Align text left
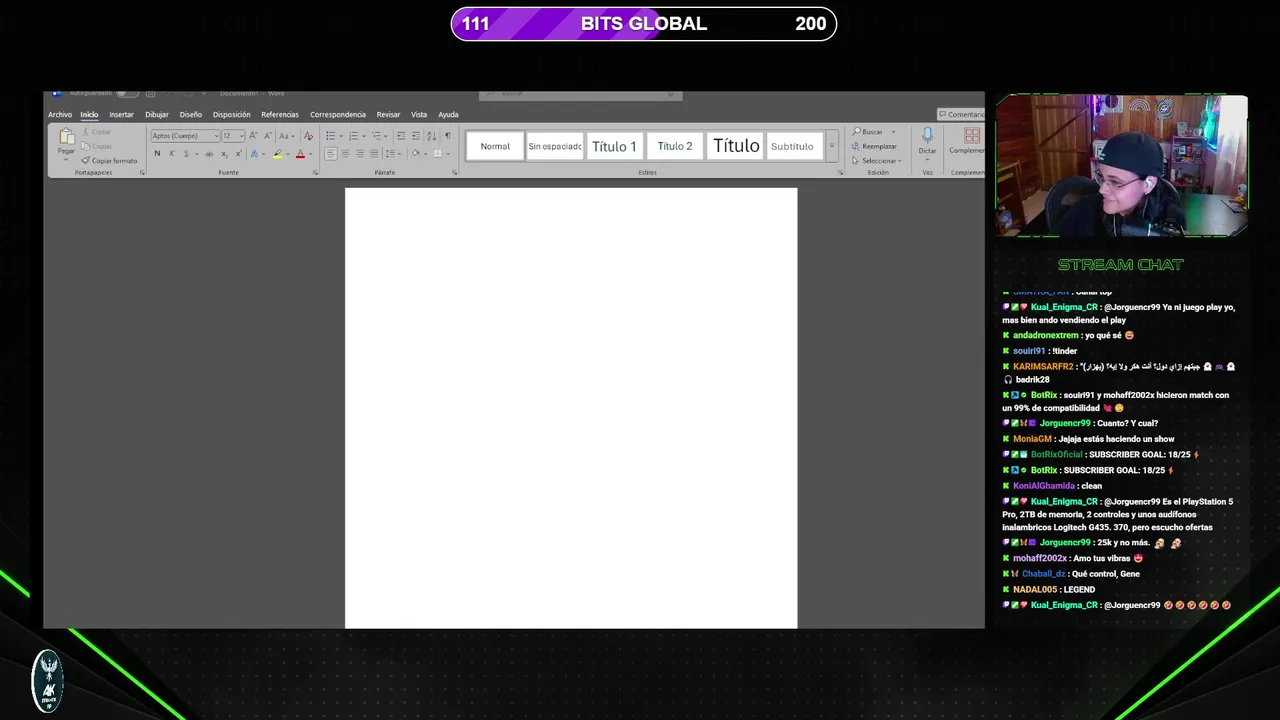Screen dimensions: 1280x720 pos(331,153)
